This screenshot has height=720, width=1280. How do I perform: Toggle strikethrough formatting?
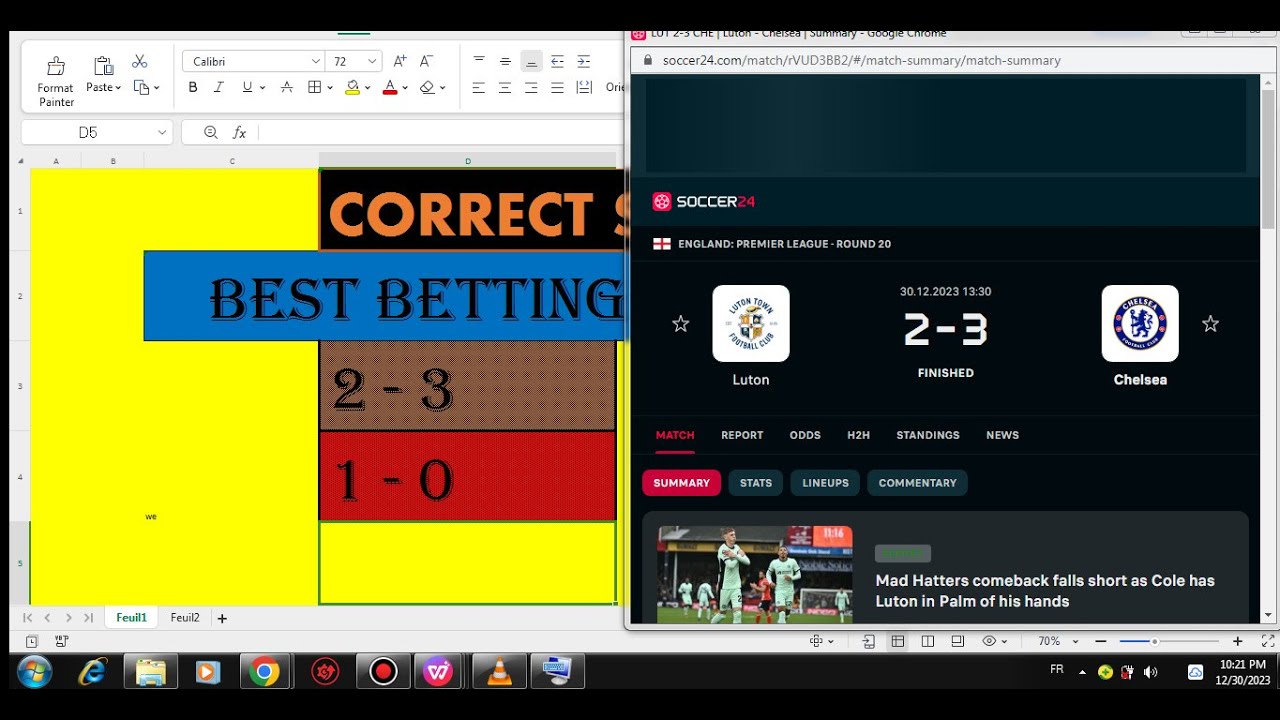pyautogui.click(x=287, y=88)
